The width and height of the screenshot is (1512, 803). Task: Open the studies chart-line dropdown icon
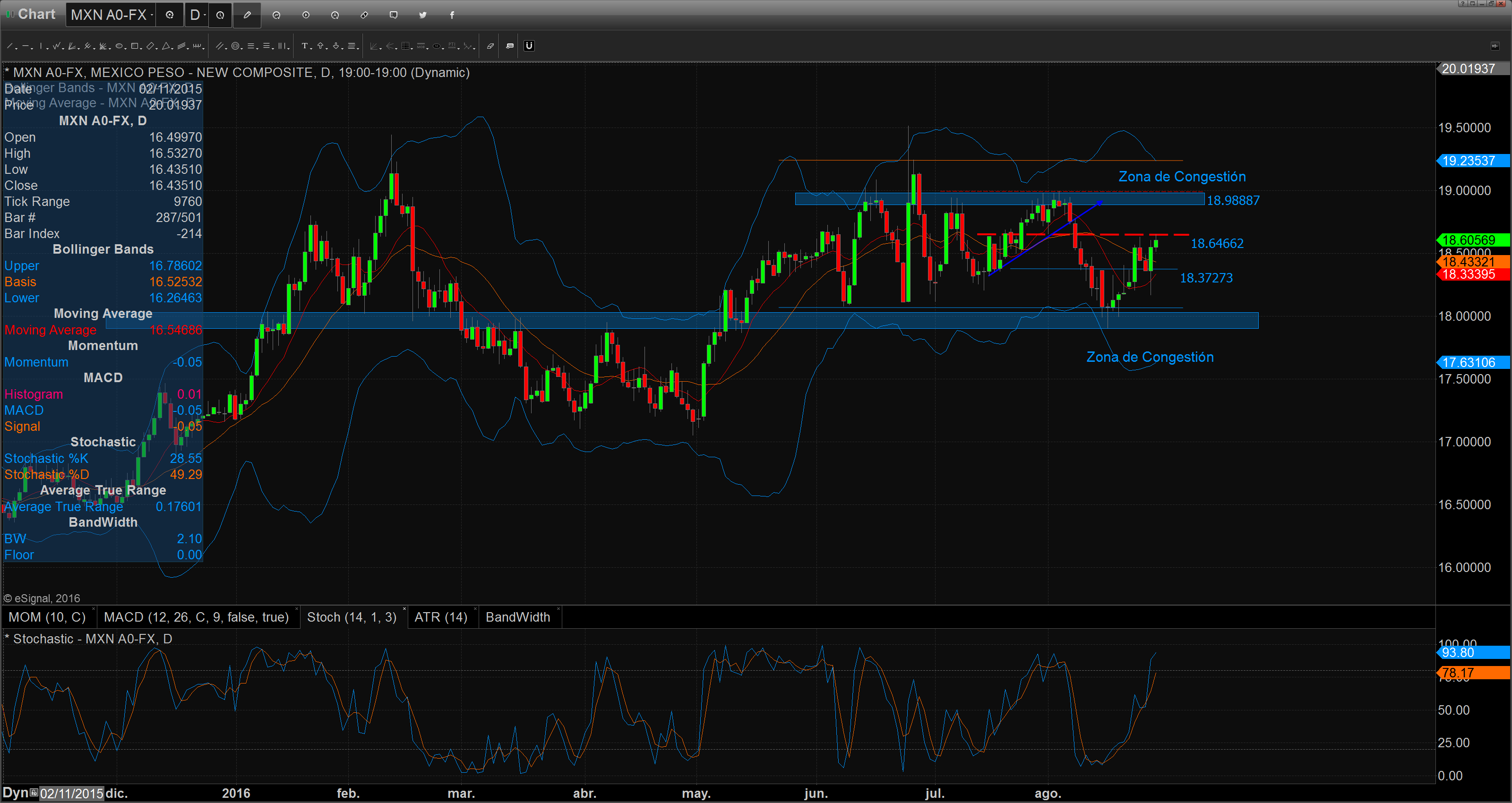[x=276, y=15]
